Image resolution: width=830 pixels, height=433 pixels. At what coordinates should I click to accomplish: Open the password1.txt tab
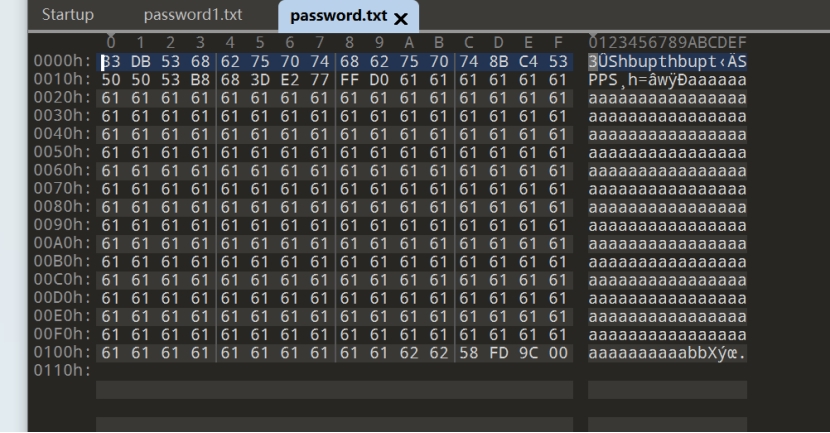coord(193,16)
